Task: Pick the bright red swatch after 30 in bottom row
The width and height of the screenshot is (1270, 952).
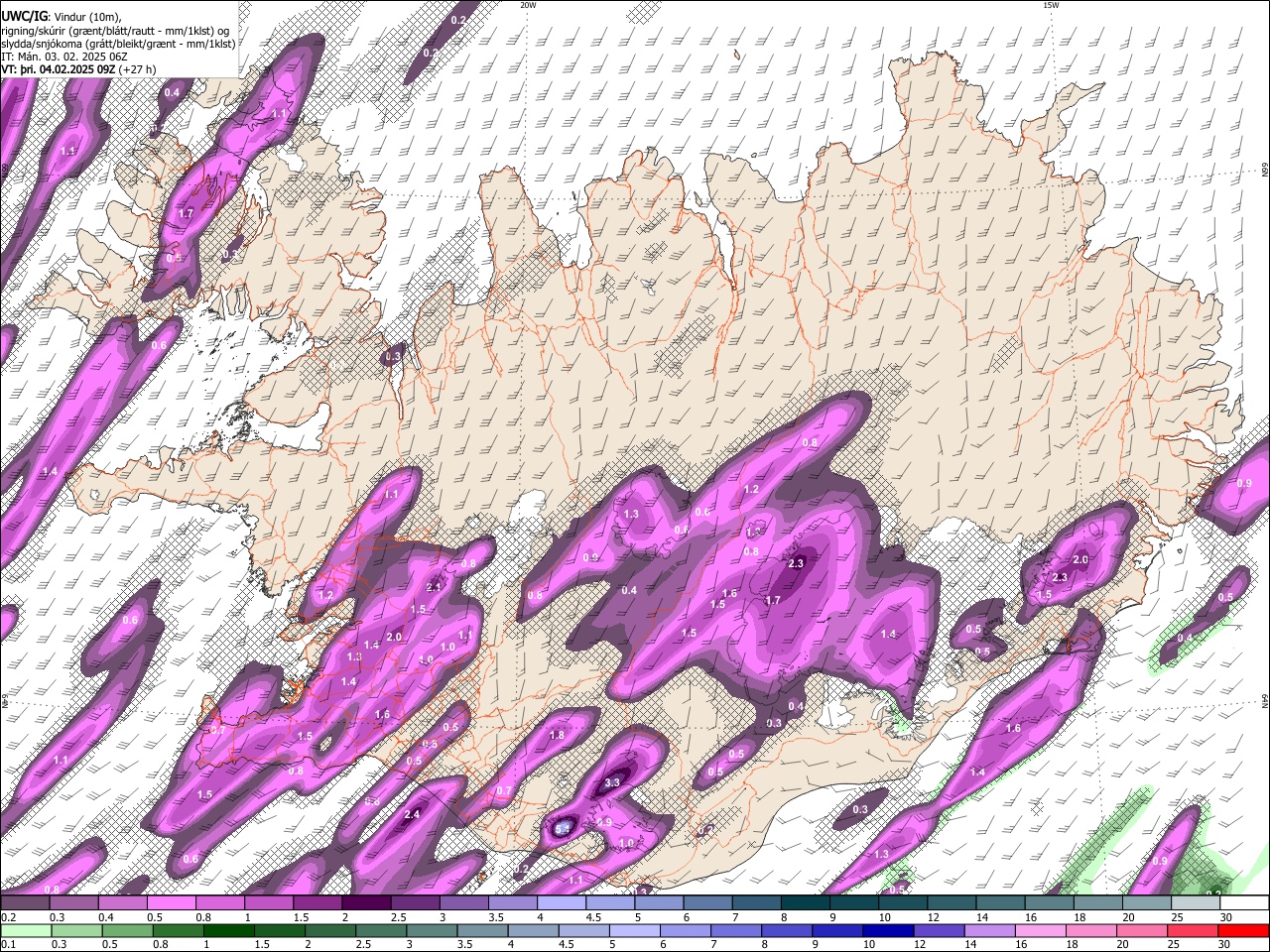Action: click(x=1244, y=930)
